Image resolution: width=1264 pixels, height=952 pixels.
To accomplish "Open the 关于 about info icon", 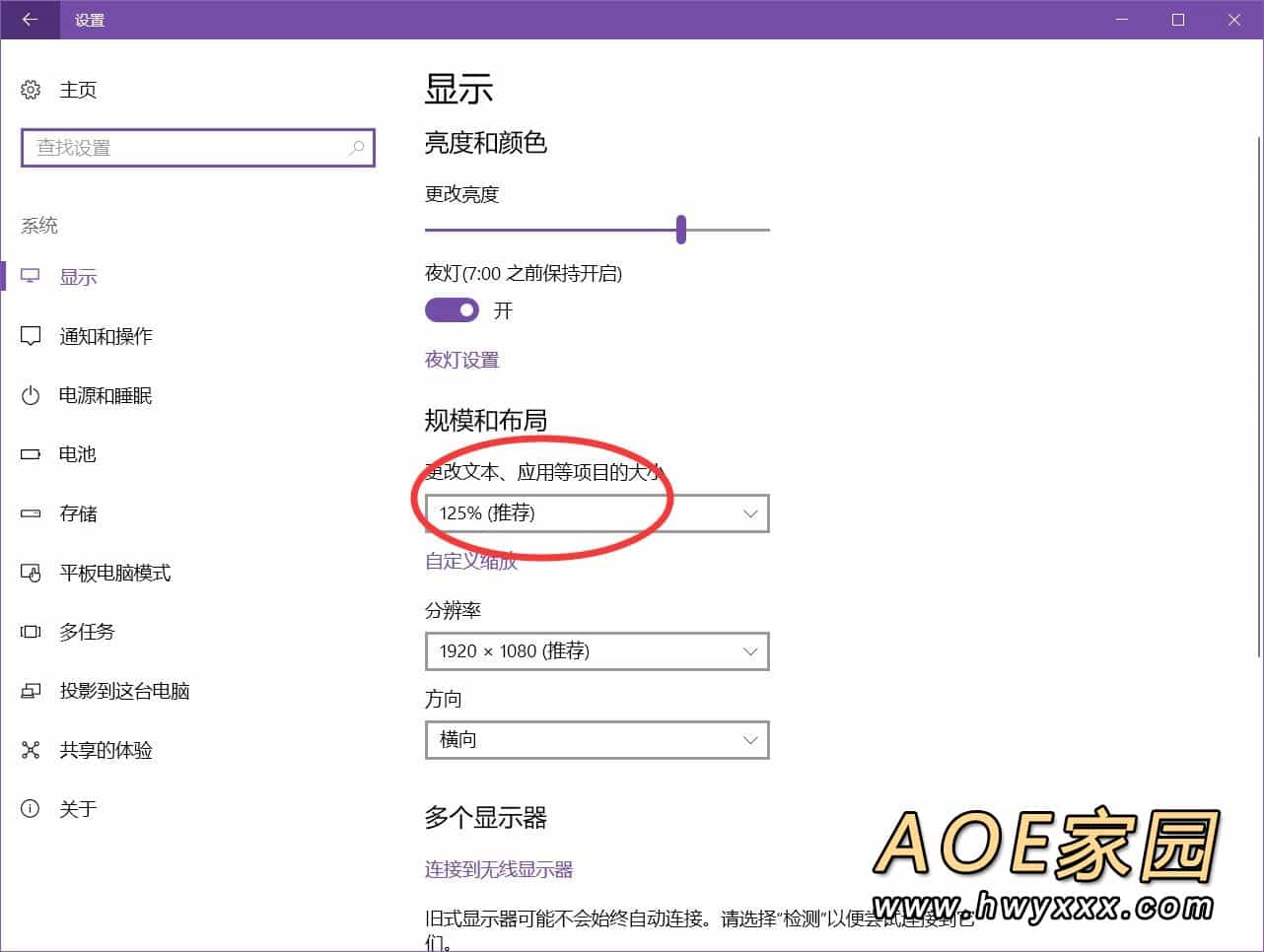I will pos(31,809).
